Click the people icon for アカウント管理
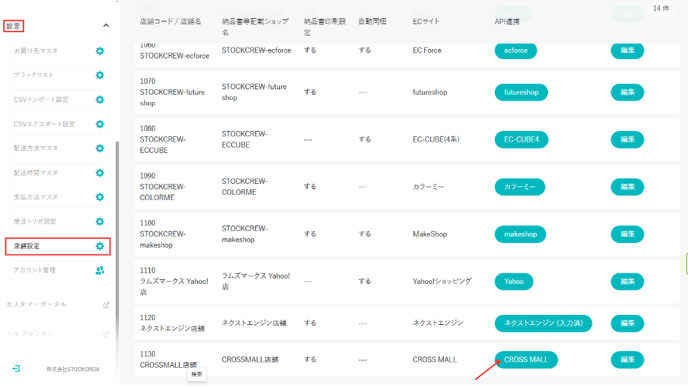 pos(100,270)
